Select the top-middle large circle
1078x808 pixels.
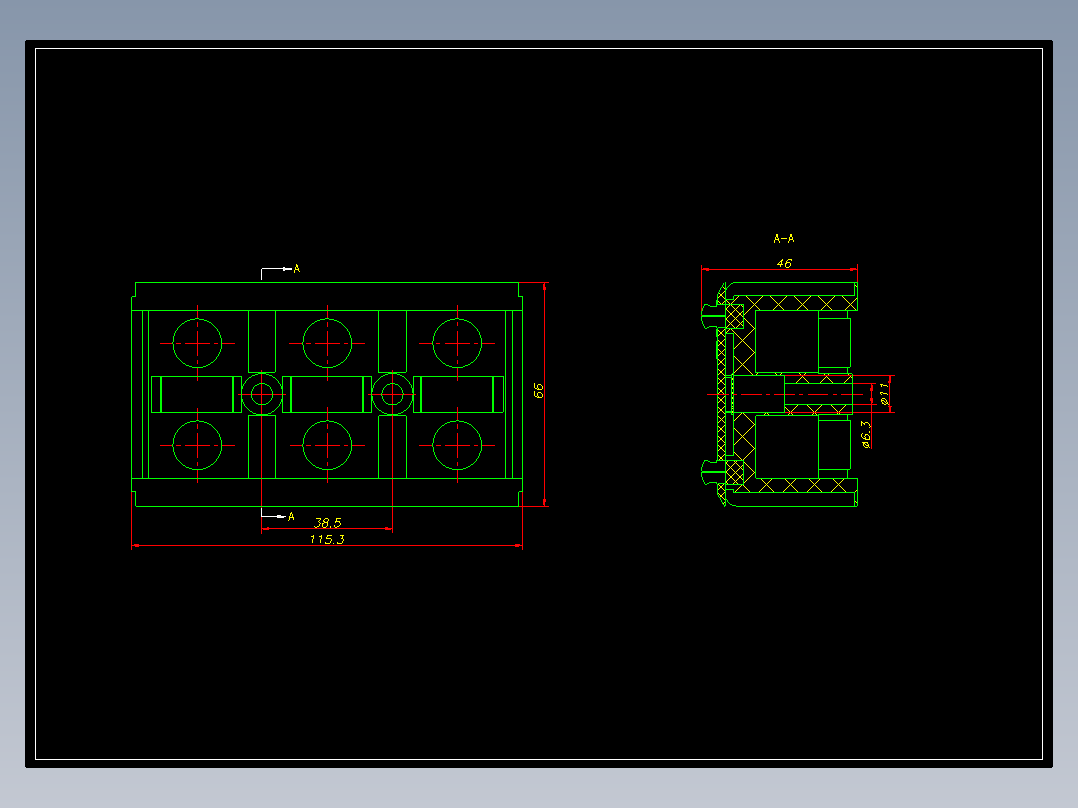tap(327, 343)
